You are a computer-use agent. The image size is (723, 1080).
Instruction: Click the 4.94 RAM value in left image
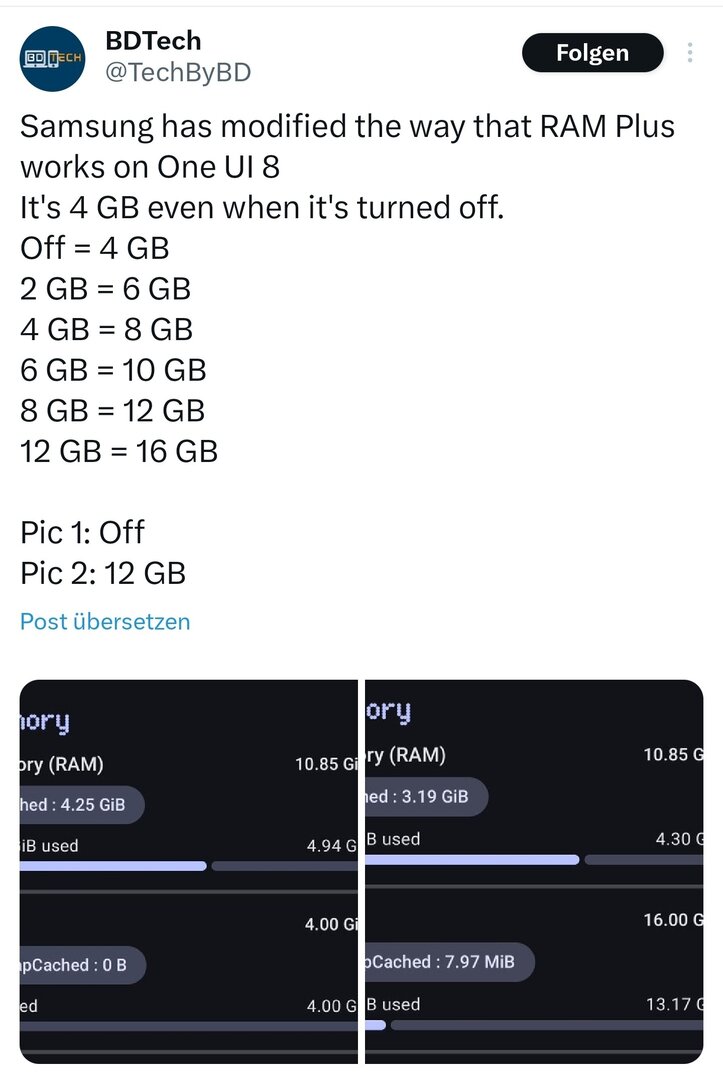coord(331,846)
